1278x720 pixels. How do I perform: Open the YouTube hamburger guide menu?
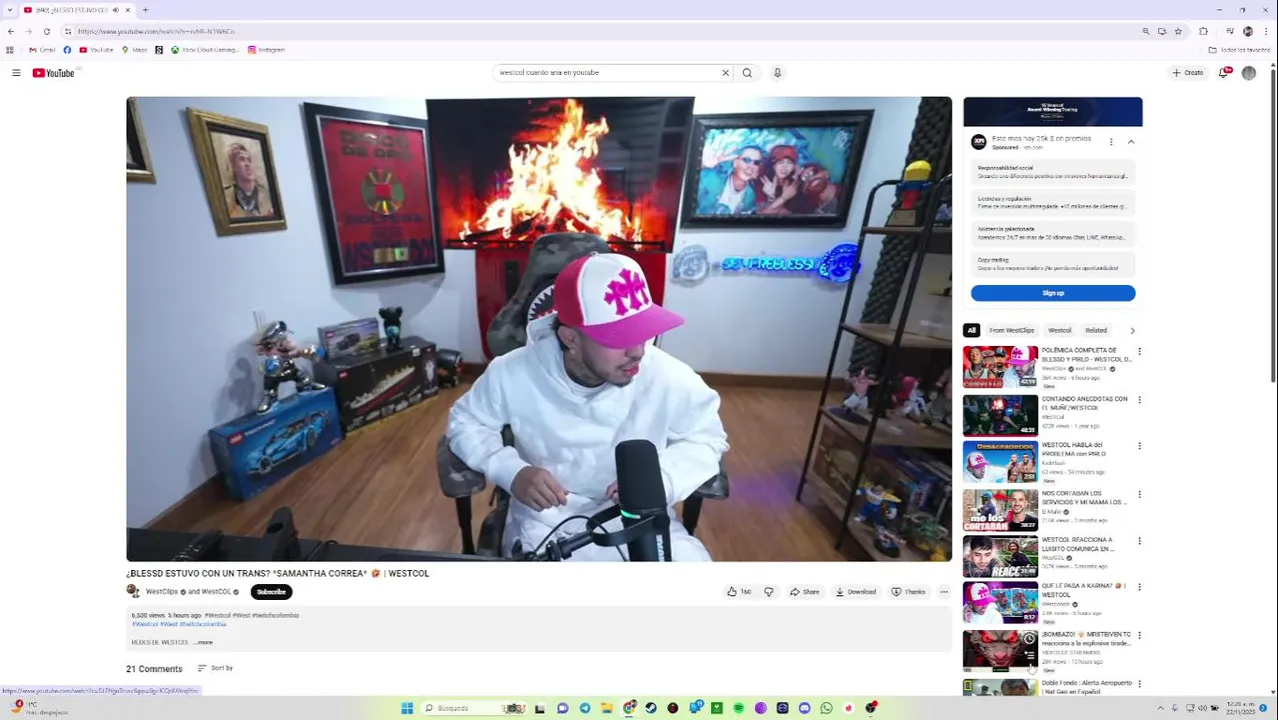pyautogui.click(x=16, y=73)
